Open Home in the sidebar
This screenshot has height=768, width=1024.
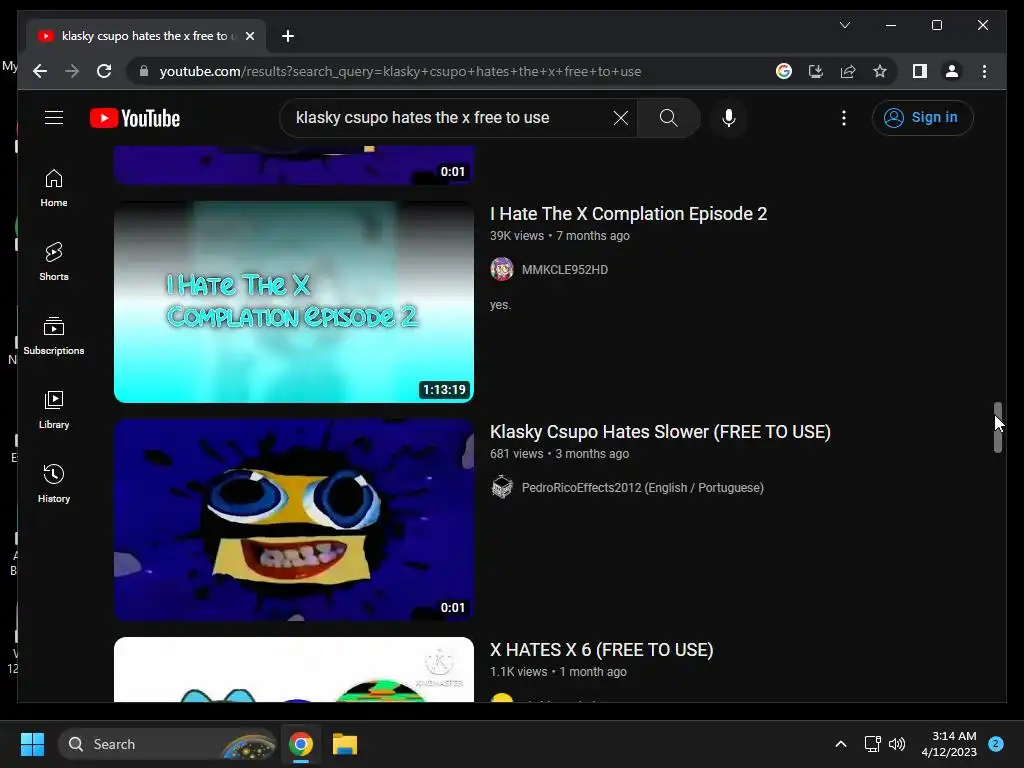point(54,188)
